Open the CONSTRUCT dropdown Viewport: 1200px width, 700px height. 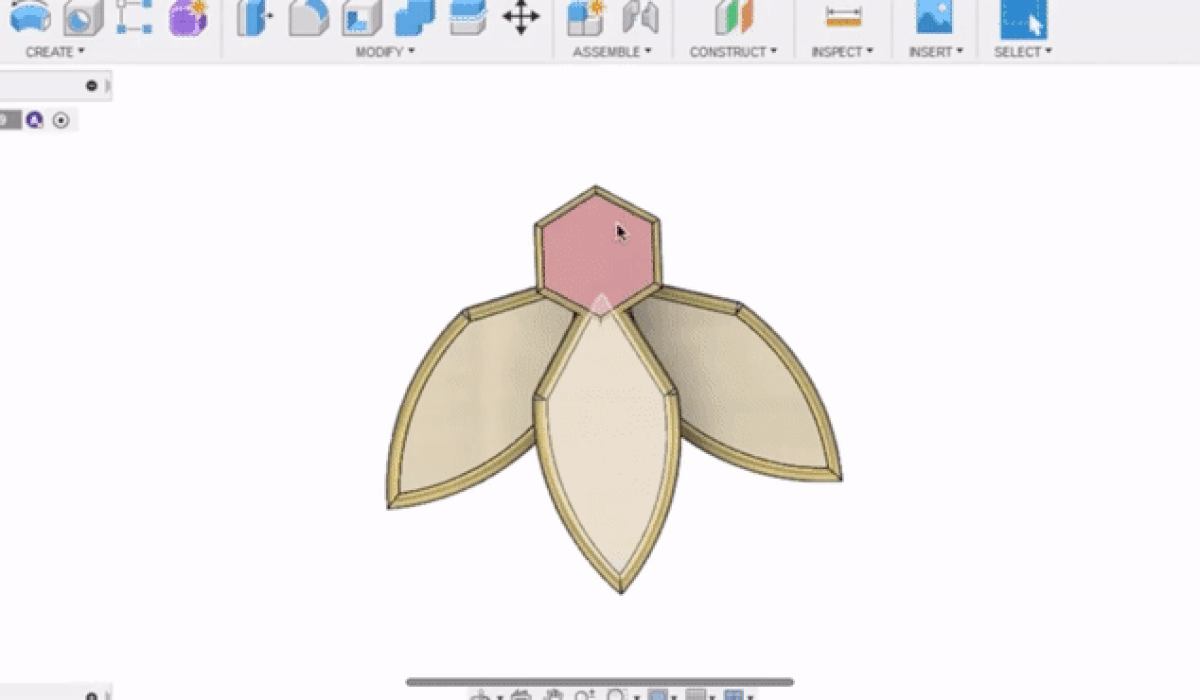[x=733, y=52]
